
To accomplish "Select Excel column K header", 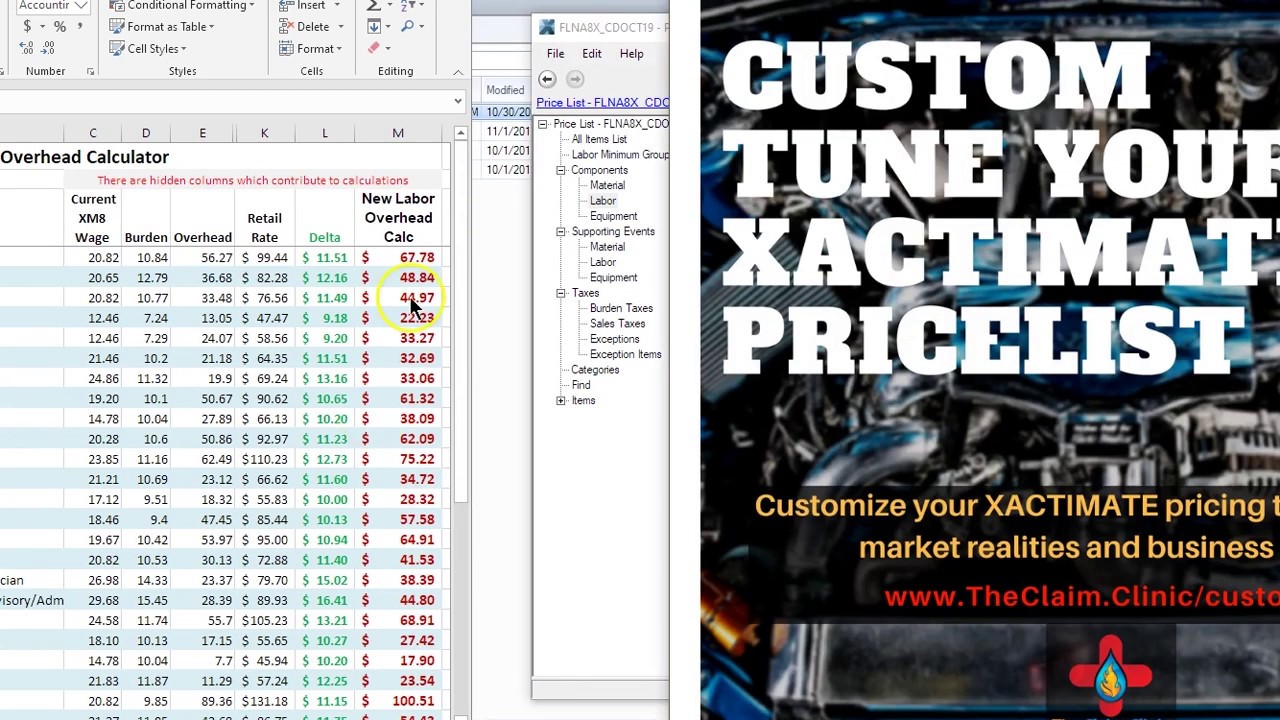I will pyautogui.click(x=264, y=134).
